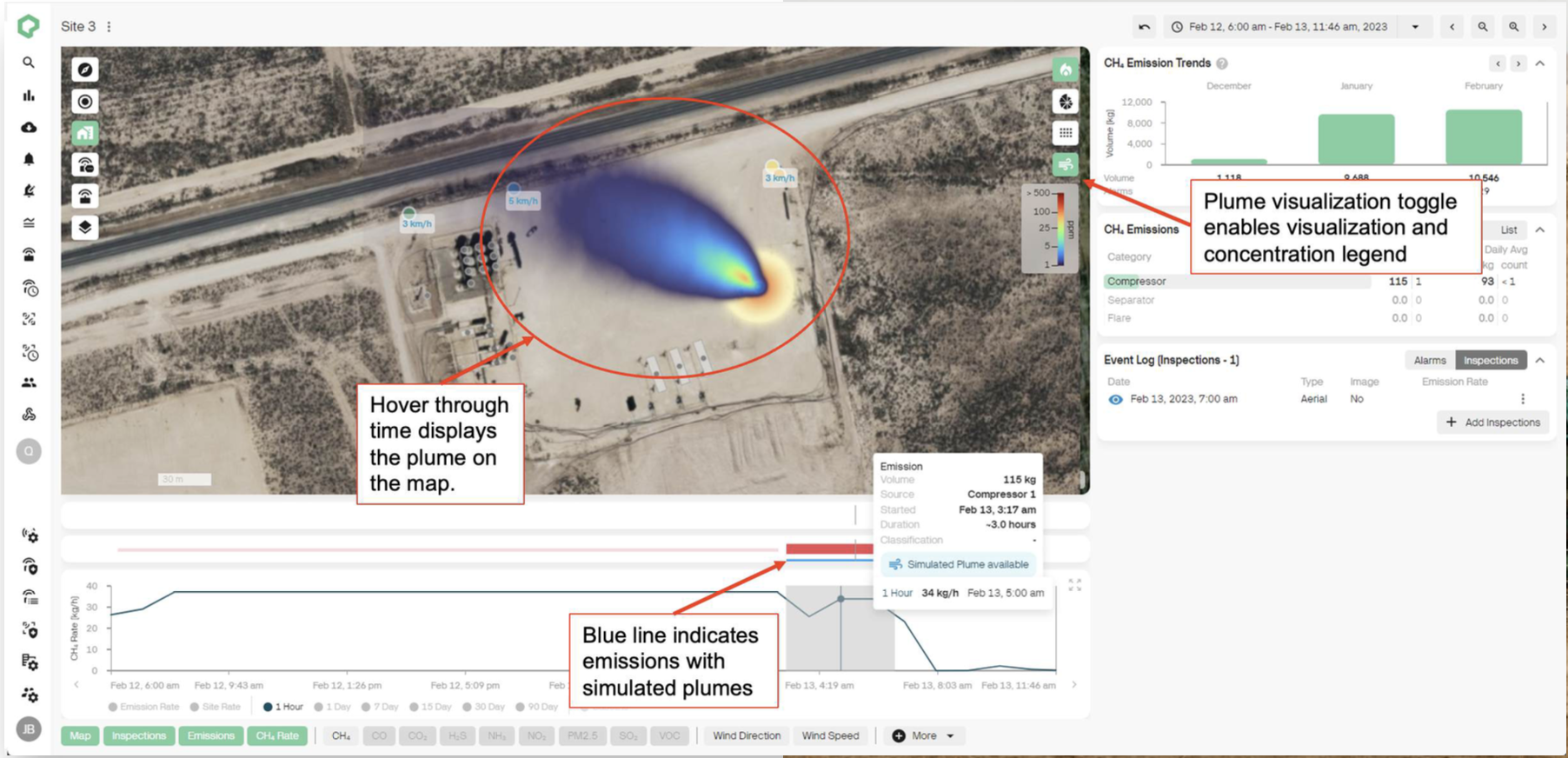The height and width of the screenshot is (758, 1568).
Task: Open the people/team icon in sidebar
Action: [x=29, y=382]
